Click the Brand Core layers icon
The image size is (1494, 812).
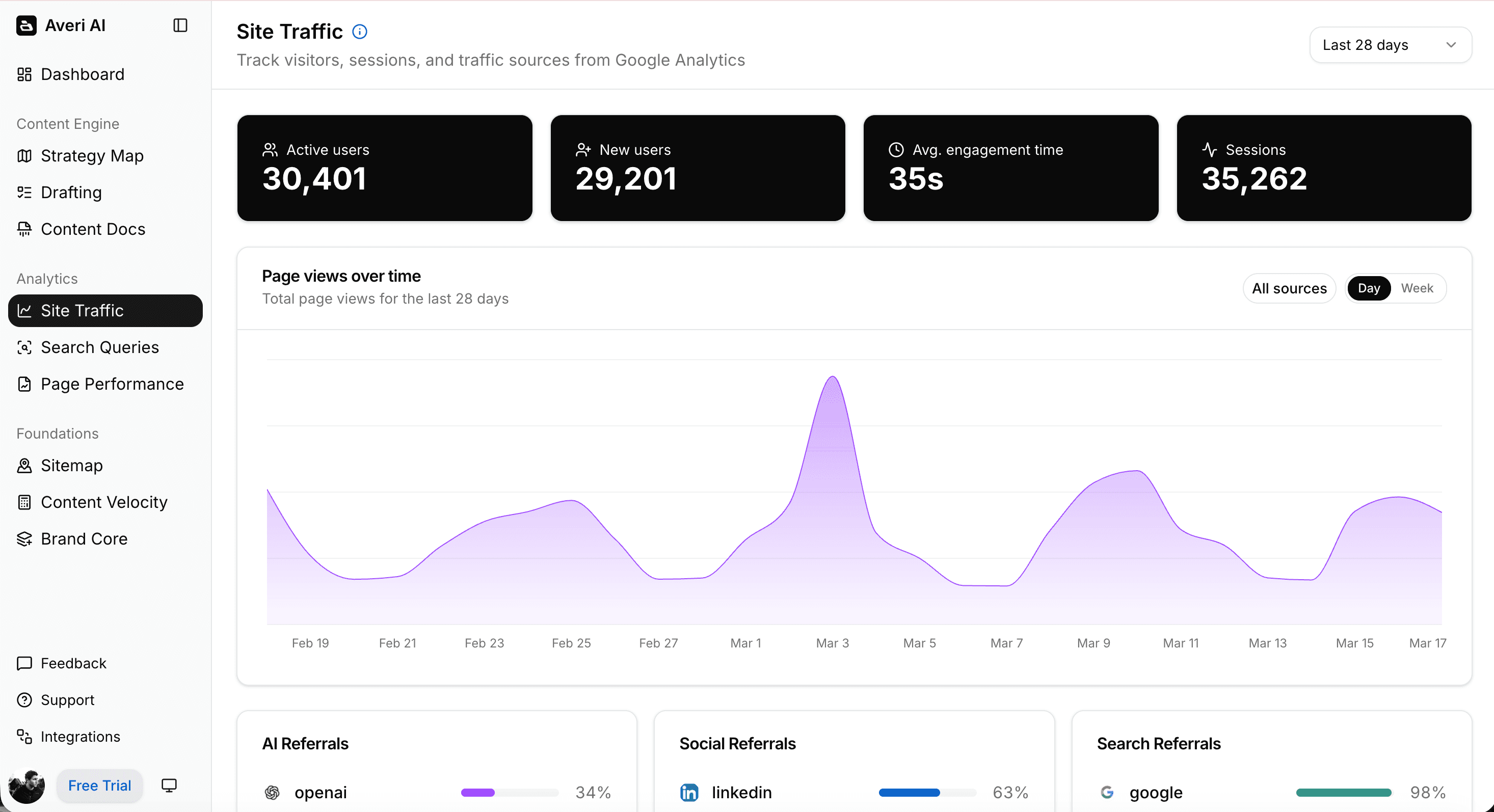[x=24, y=539]
